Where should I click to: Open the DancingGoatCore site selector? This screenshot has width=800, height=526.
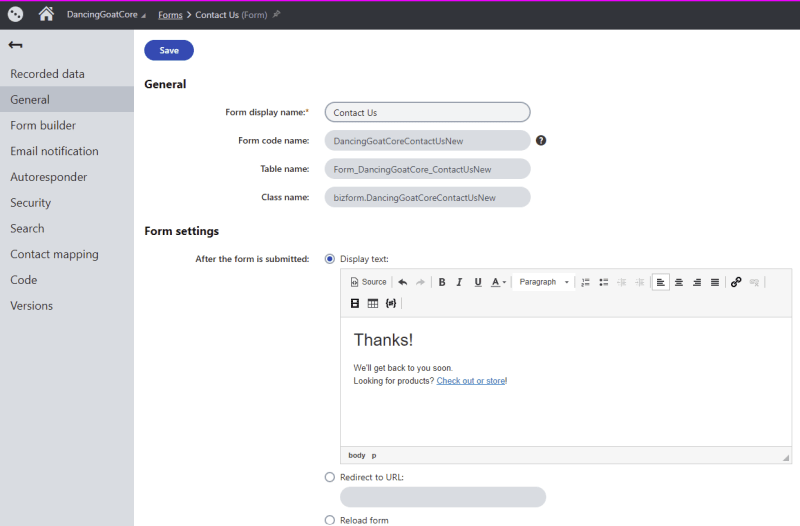[106, 15]
